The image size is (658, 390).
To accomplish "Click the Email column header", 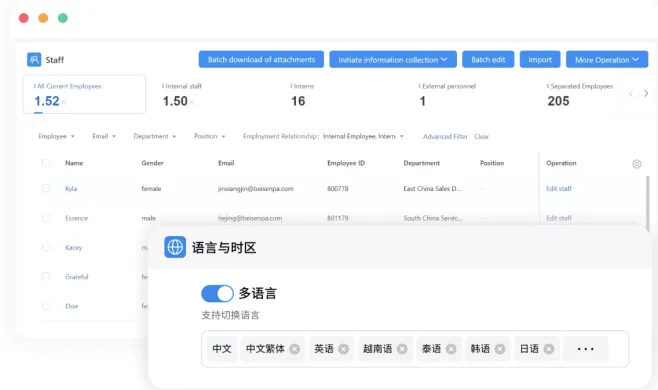I will [x=226, y=163].
